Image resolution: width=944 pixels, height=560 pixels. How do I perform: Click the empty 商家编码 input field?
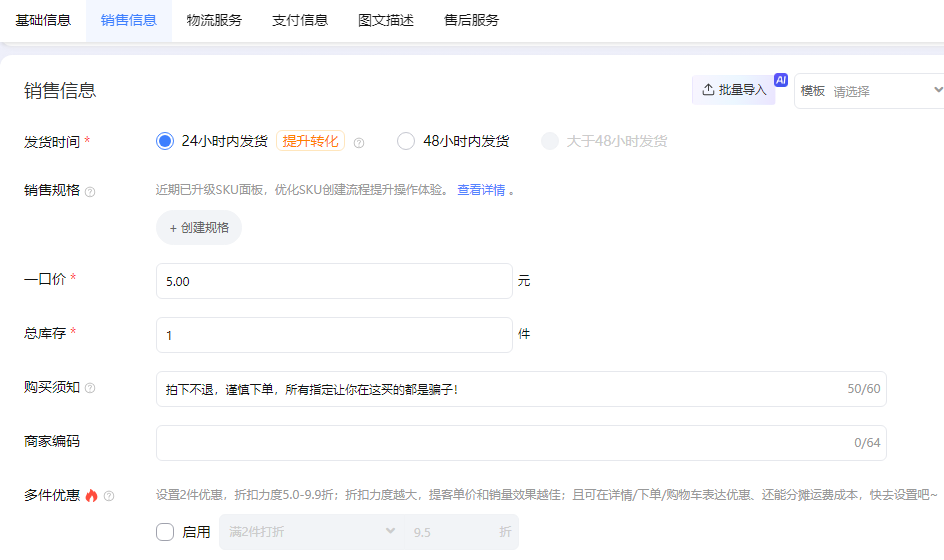(500, 443)
